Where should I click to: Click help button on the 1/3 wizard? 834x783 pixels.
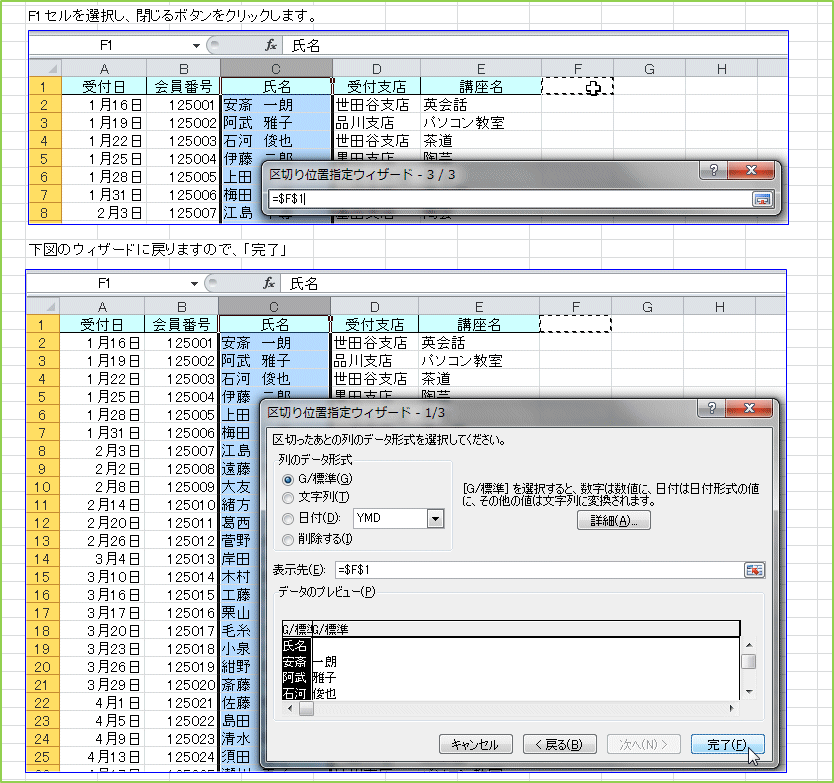click(x=711, y=408)
